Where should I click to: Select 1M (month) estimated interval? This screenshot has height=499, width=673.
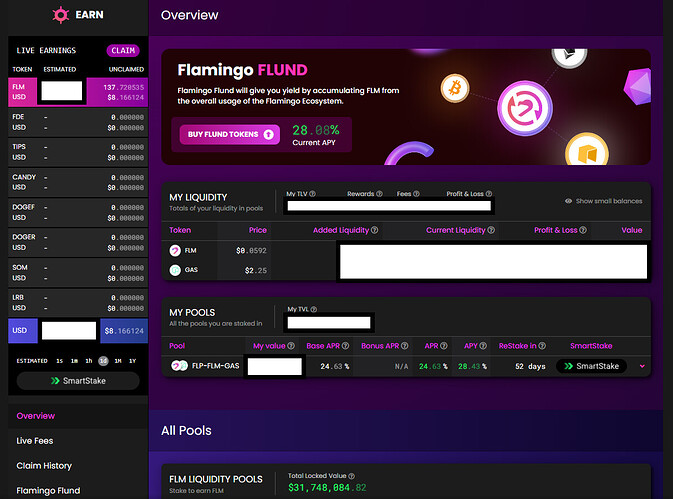(118, 361)
